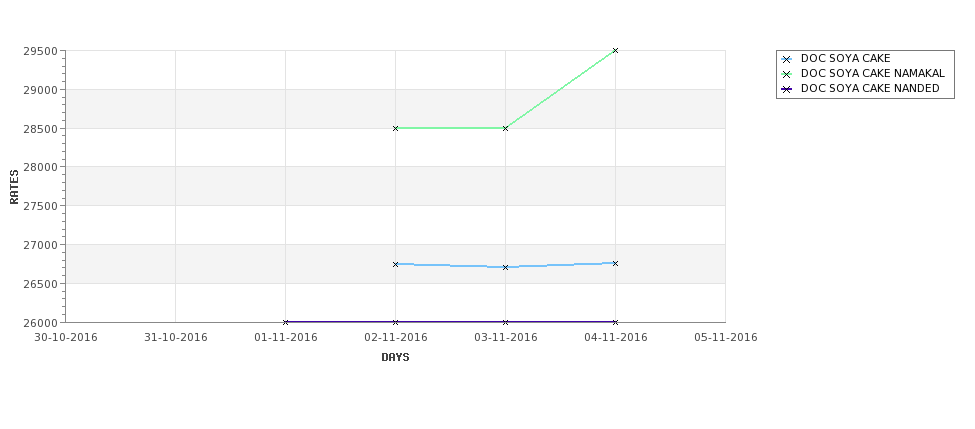The width and height of the screenshot is (975, 429).
Task: Click the SOYA CAKE point on 03-11-2016
Action: 506,267
